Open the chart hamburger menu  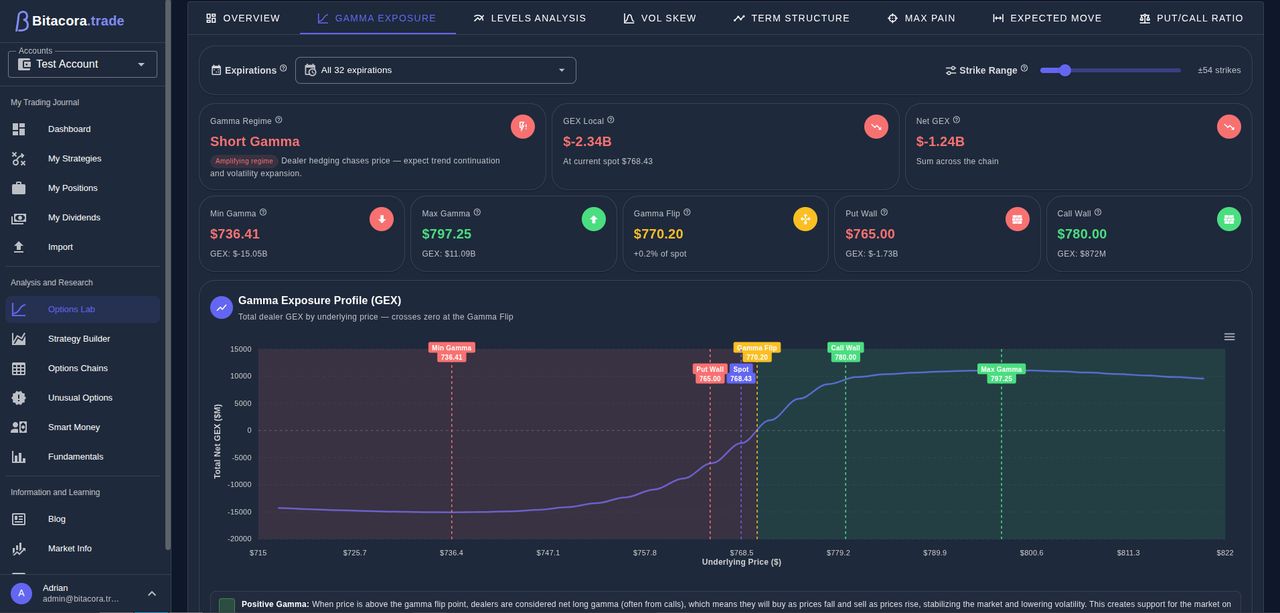tap(1230, 337)
